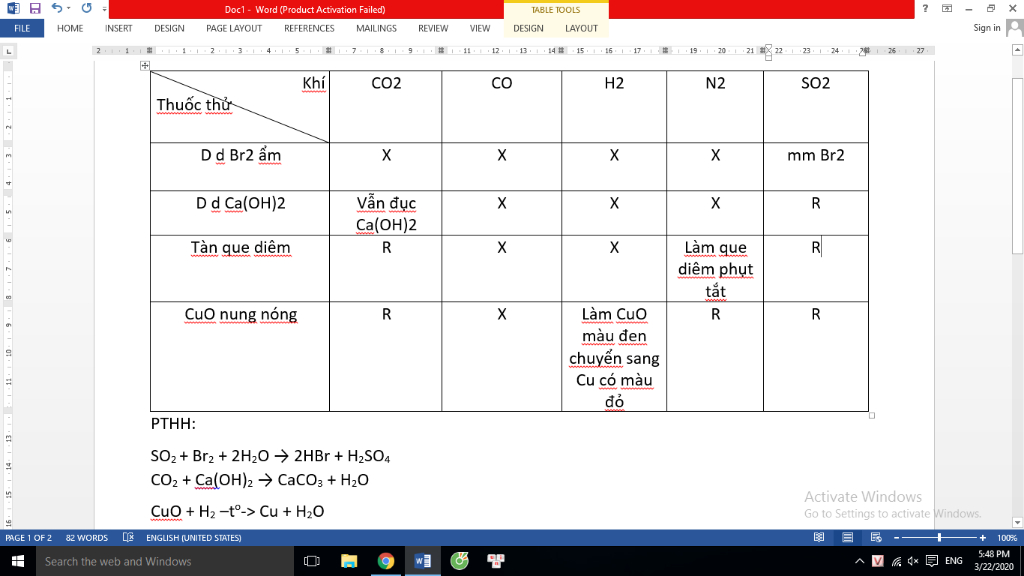The width and height of the screenshot is (1024, 576).
Task: Open the REVIEW tab
Action: (433, 28)
